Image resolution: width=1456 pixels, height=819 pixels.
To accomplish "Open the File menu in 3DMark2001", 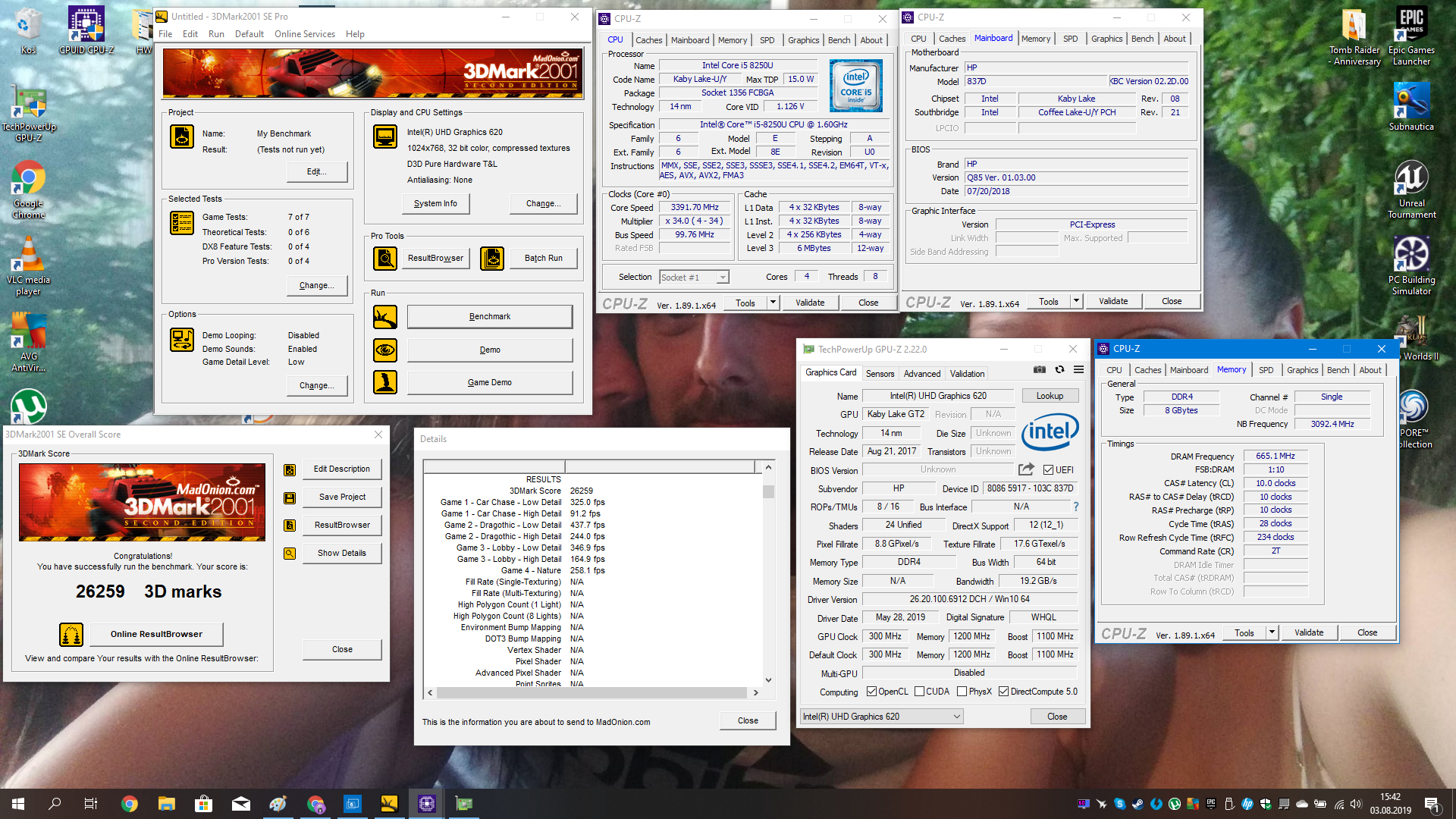I will click(165, 34).
